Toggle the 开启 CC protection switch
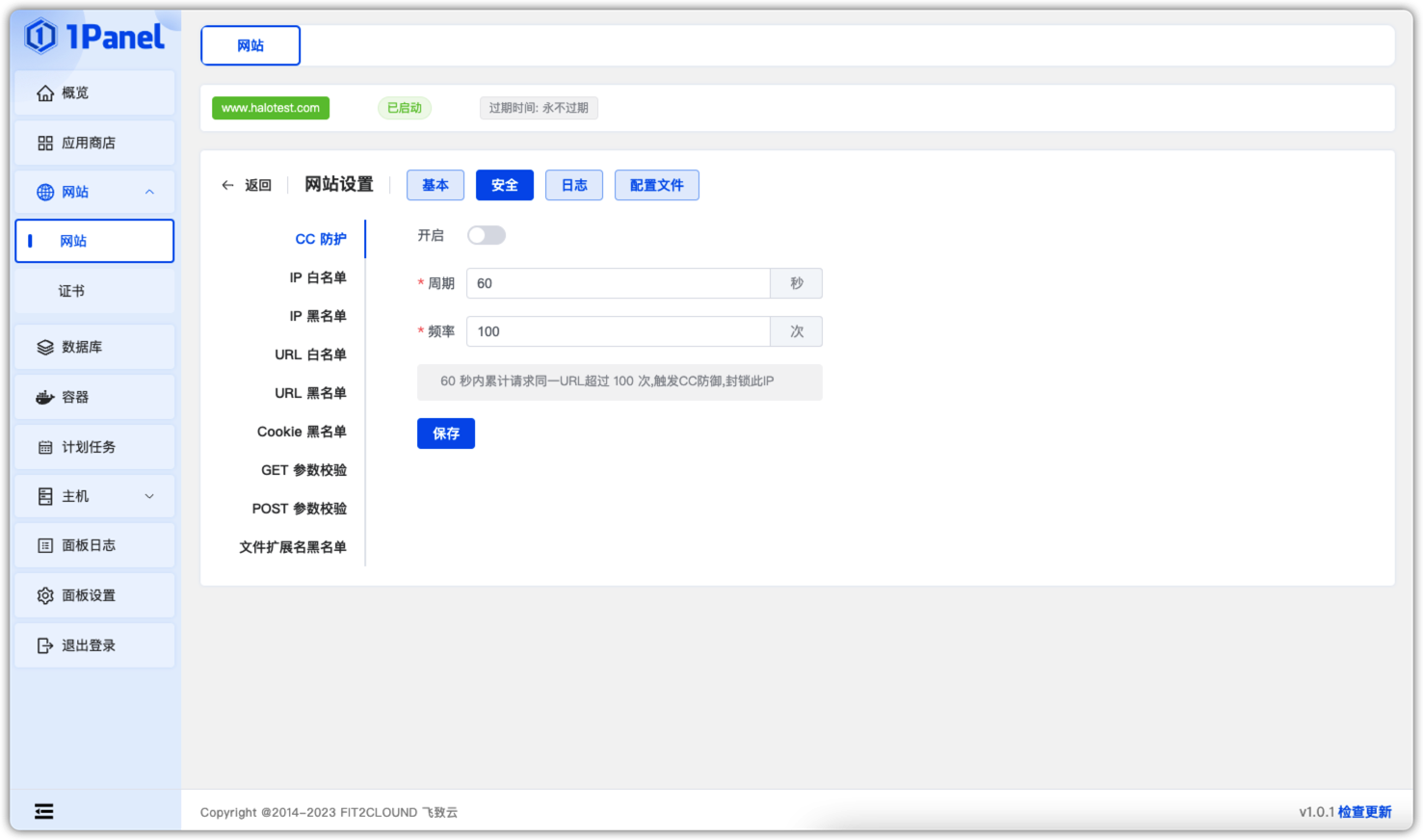The height and width of the screenshot is (840, 1423). 486,235
